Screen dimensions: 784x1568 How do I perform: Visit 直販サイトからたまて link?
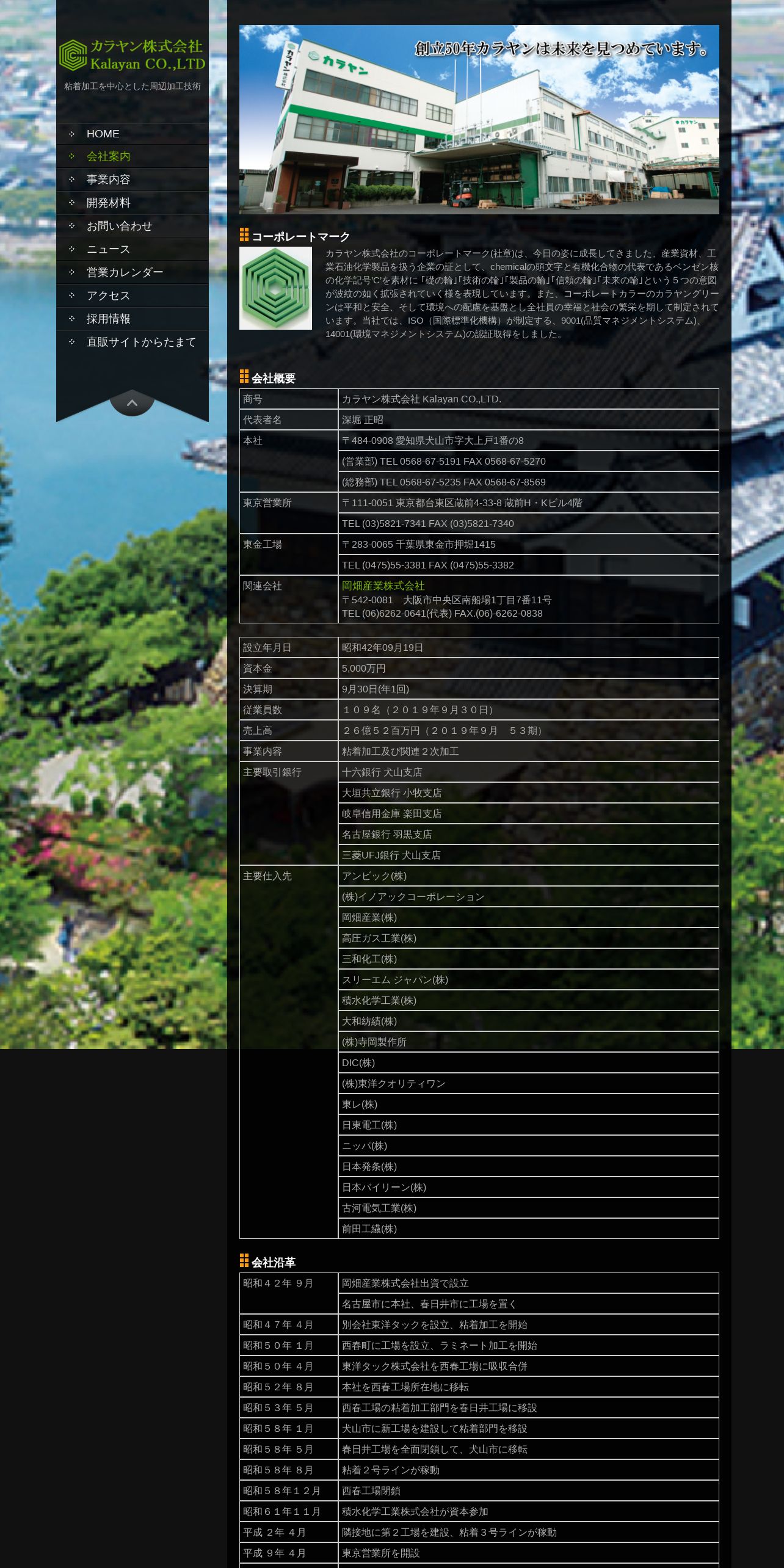pyautogui.click(x=132, y=342)
